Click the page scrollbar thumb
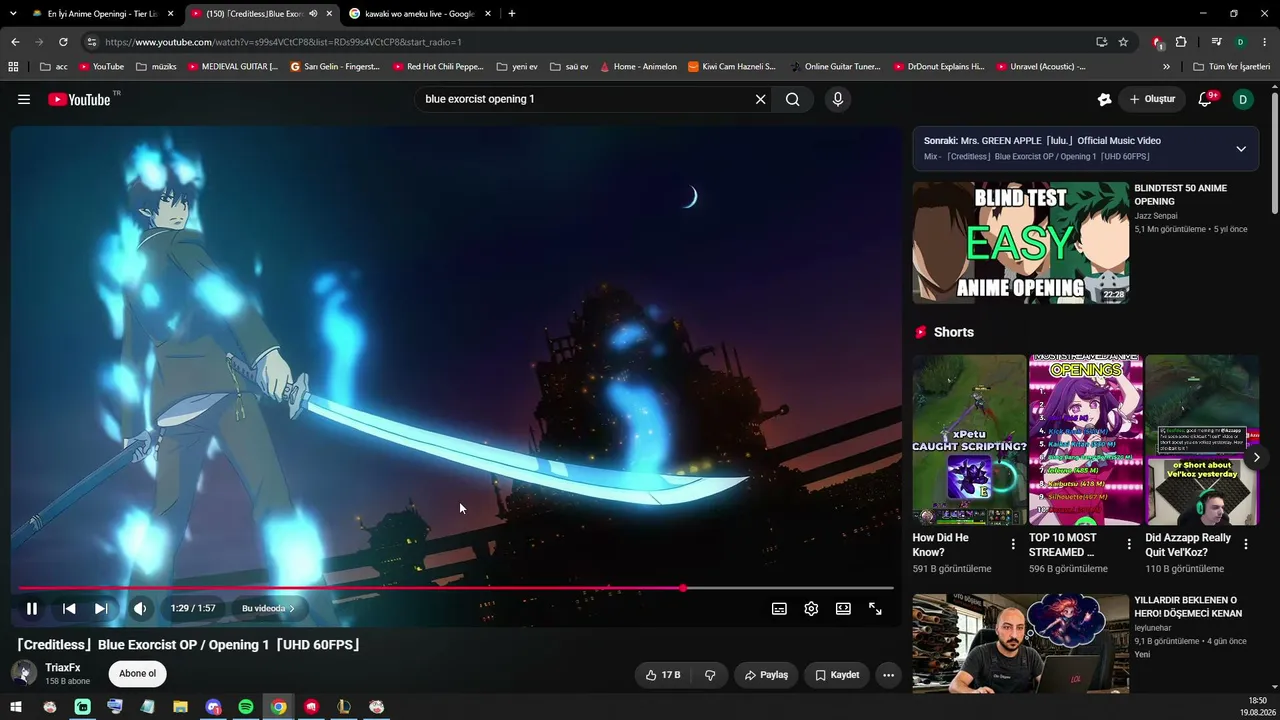The width and height of the screenshot is (1280, 720). 1275,152
